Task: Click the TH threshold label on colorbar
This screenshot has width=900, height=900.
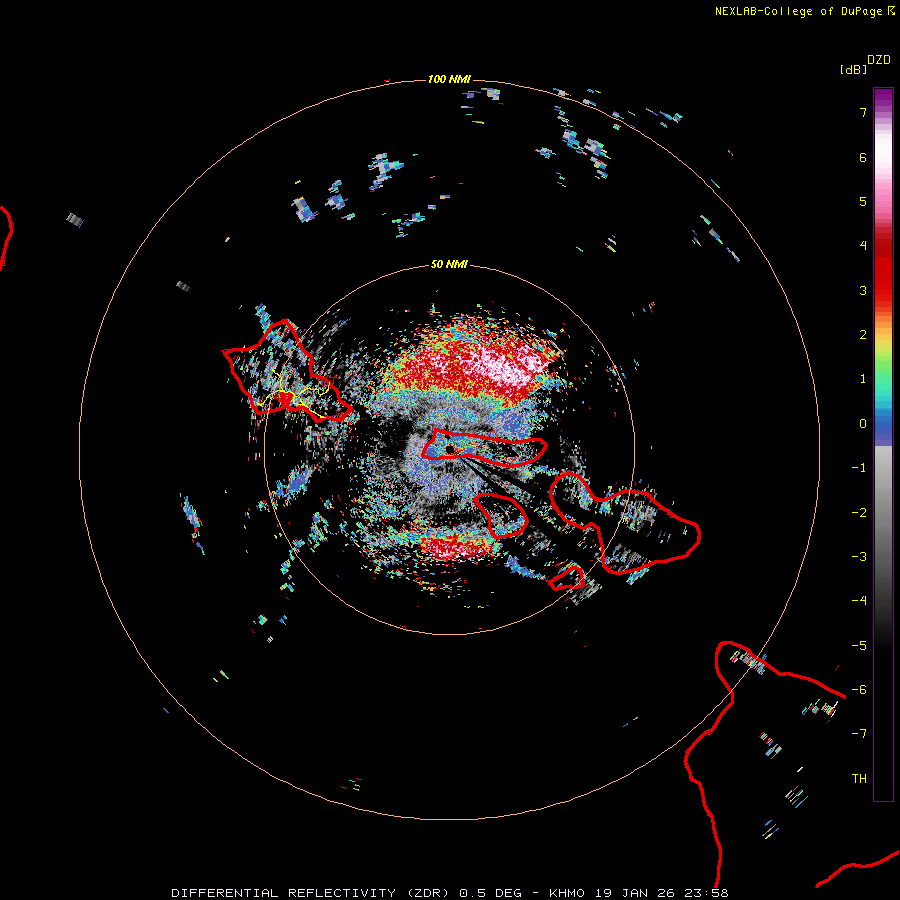Action: 859,779
